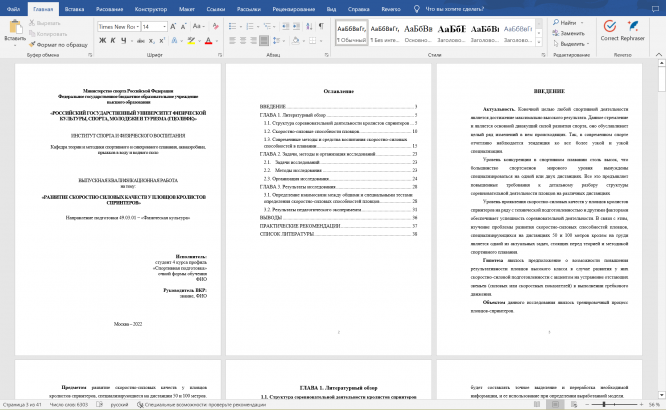Open text effects glowing A icon
The image size is (666, 410).
174,41
